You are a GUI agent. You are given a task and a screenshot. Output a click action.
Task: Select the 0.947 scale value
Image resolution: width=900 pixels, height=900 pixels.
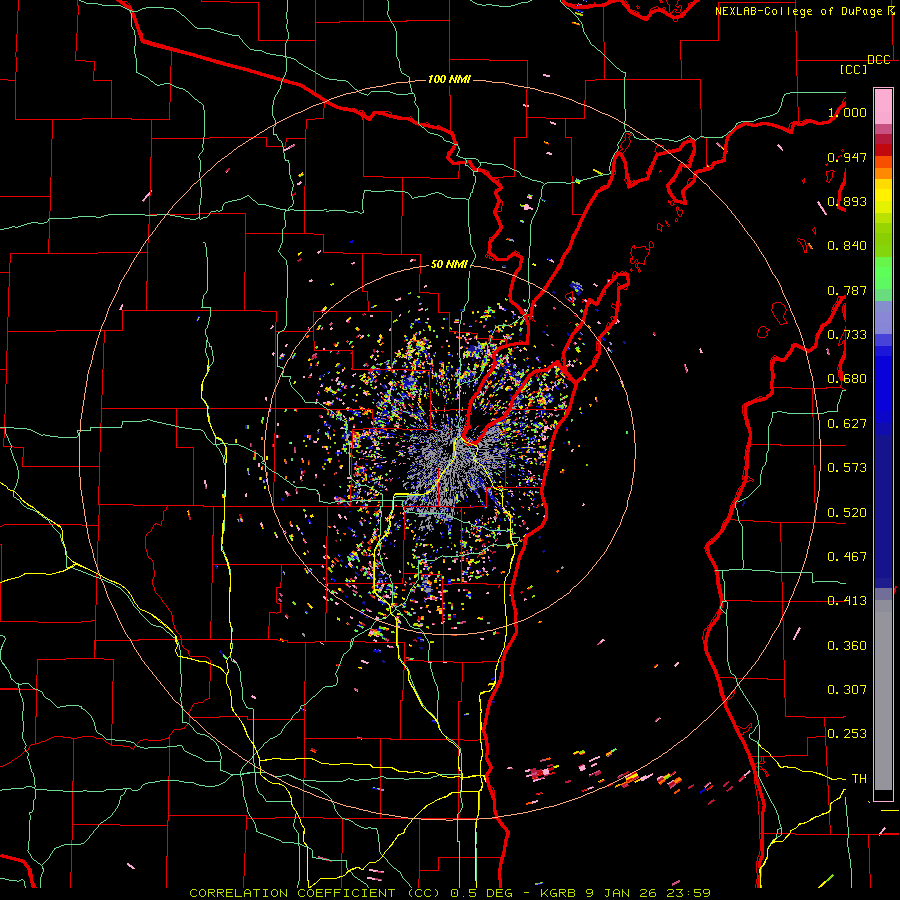point(847,157)
